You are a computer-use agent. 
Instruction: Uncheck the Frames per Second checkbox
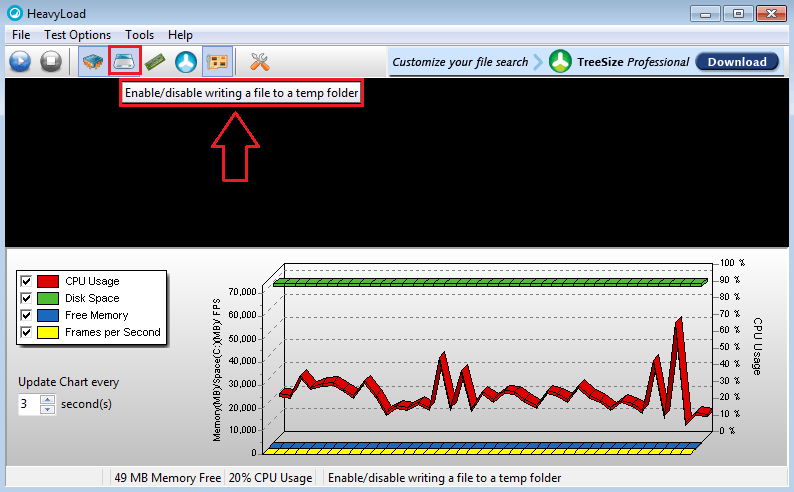[26, 333]
